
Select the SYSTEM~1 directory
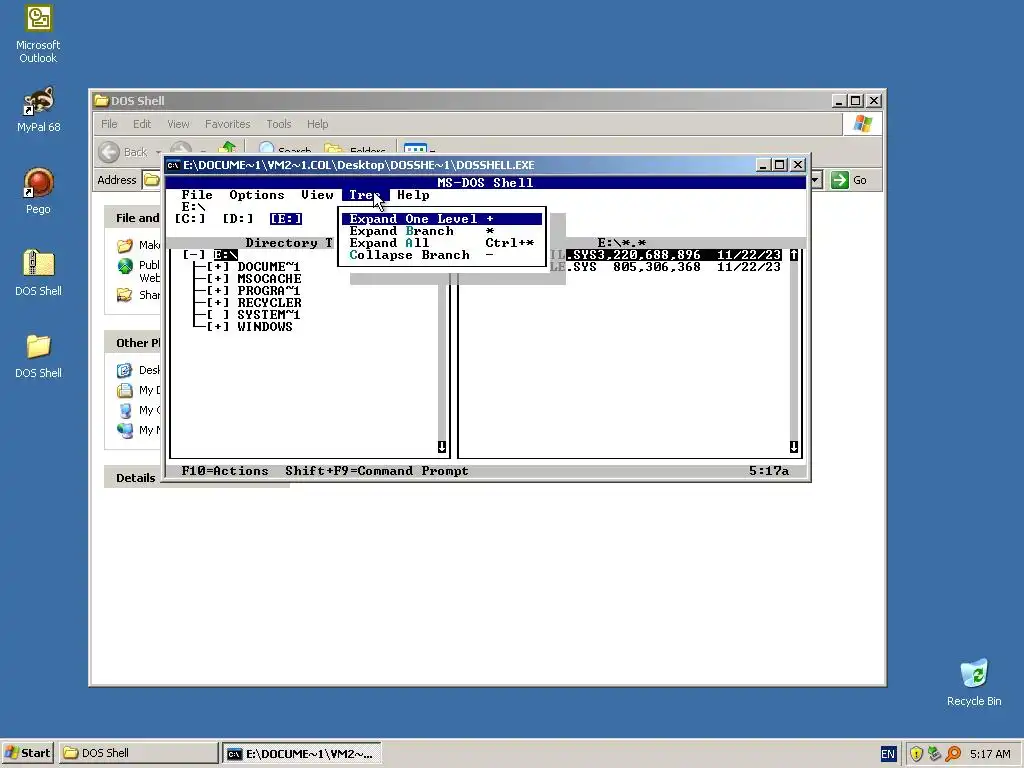[x=269, y=315]
